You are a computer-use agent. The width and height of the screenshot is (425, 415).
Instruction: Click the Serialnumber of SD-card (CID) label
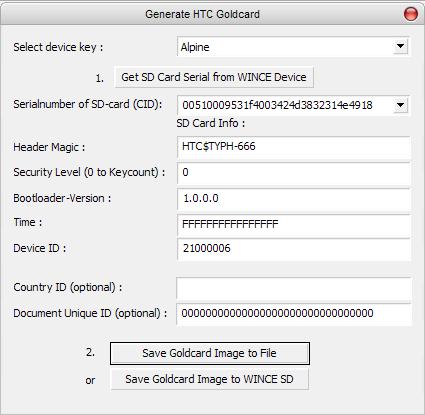click(x=88, y=104)
